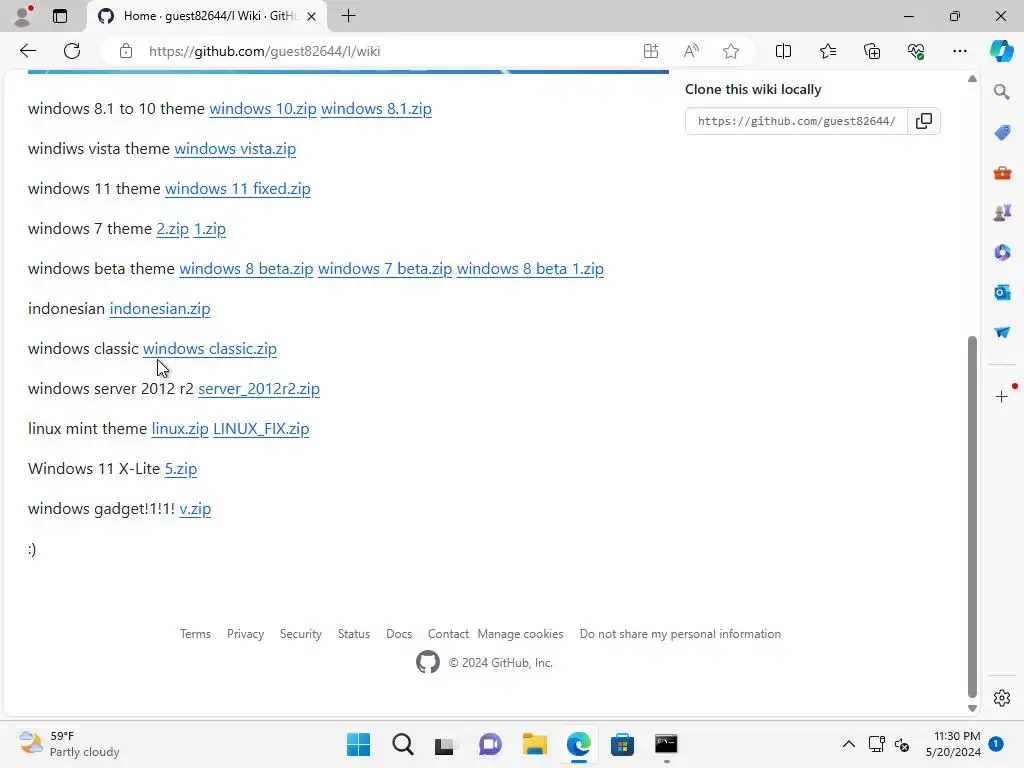The height and width of the screenshot is (768, 1024).
Task: Open Games chess icon in sidebar
Action: coord(1002,212)
